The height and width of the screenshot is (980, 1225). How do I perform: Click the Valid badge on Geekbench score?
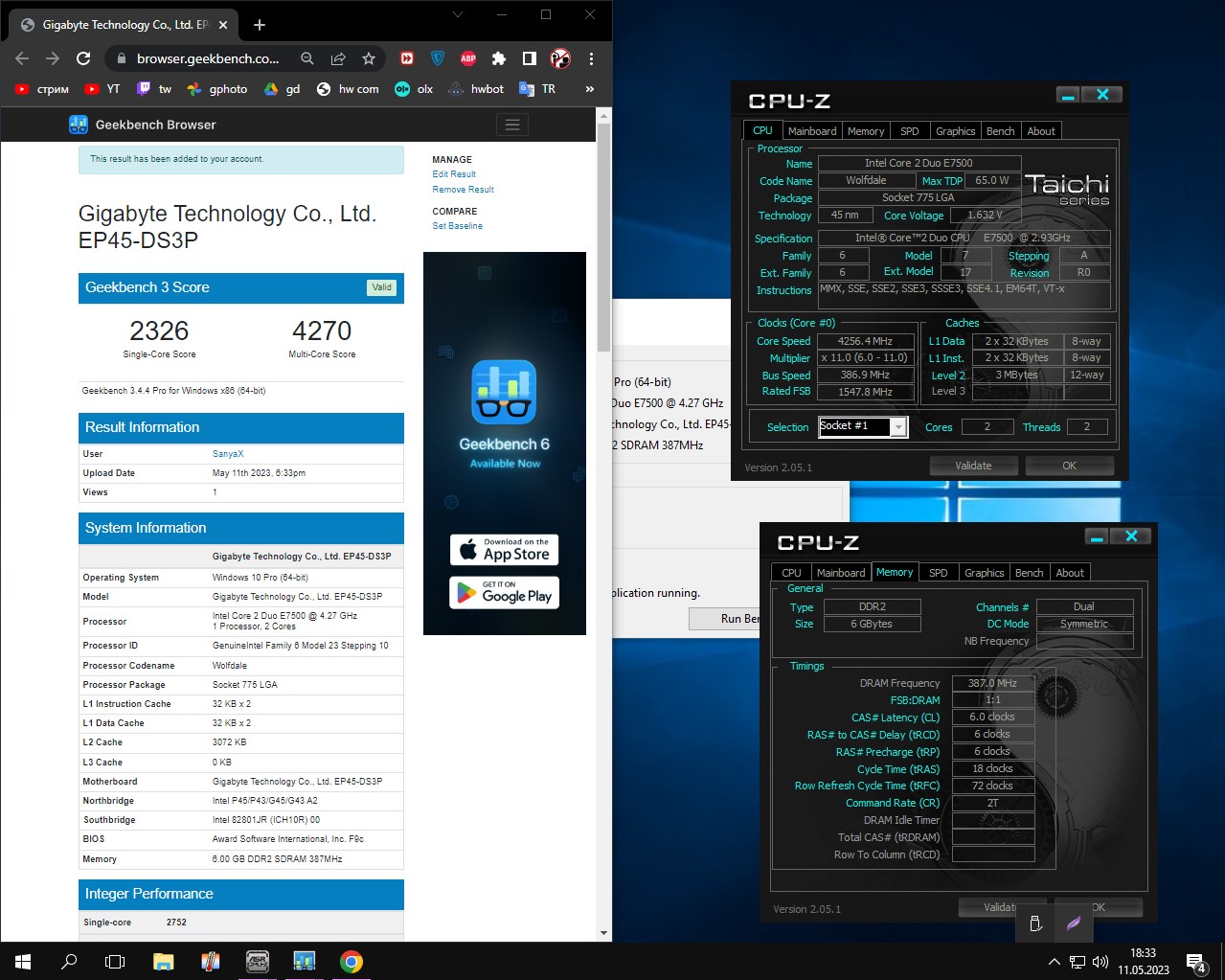point(381,287)
